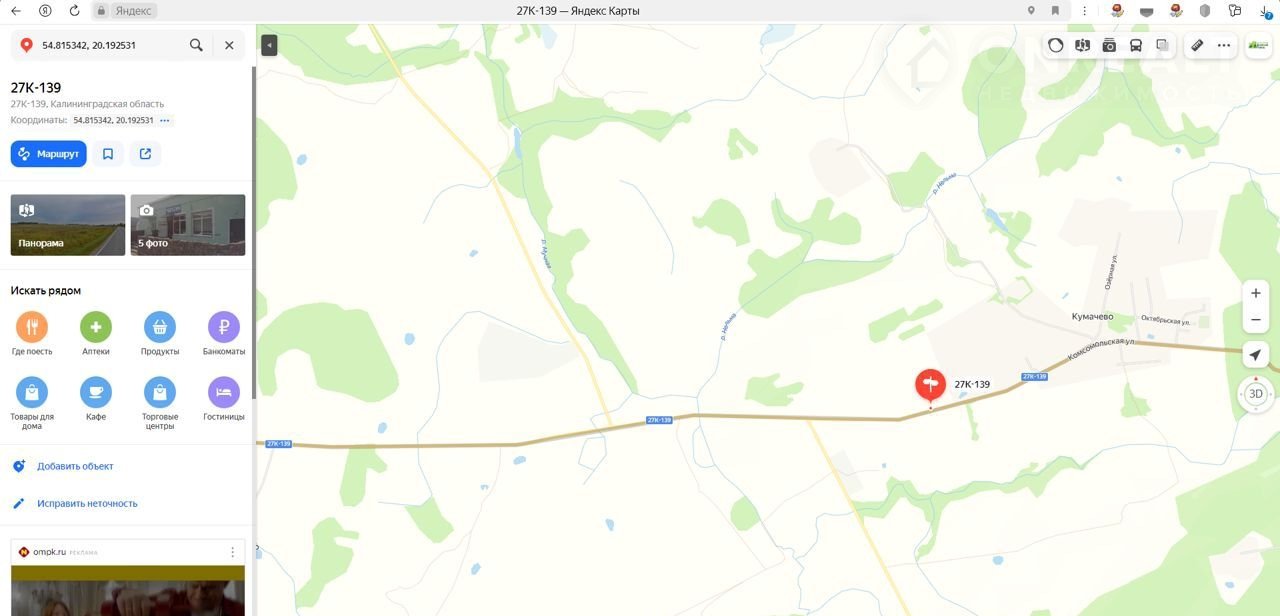This screenshot has width=1280, height=616.
Task: Zoom out with the minus button
Action: pos(1256,320)
